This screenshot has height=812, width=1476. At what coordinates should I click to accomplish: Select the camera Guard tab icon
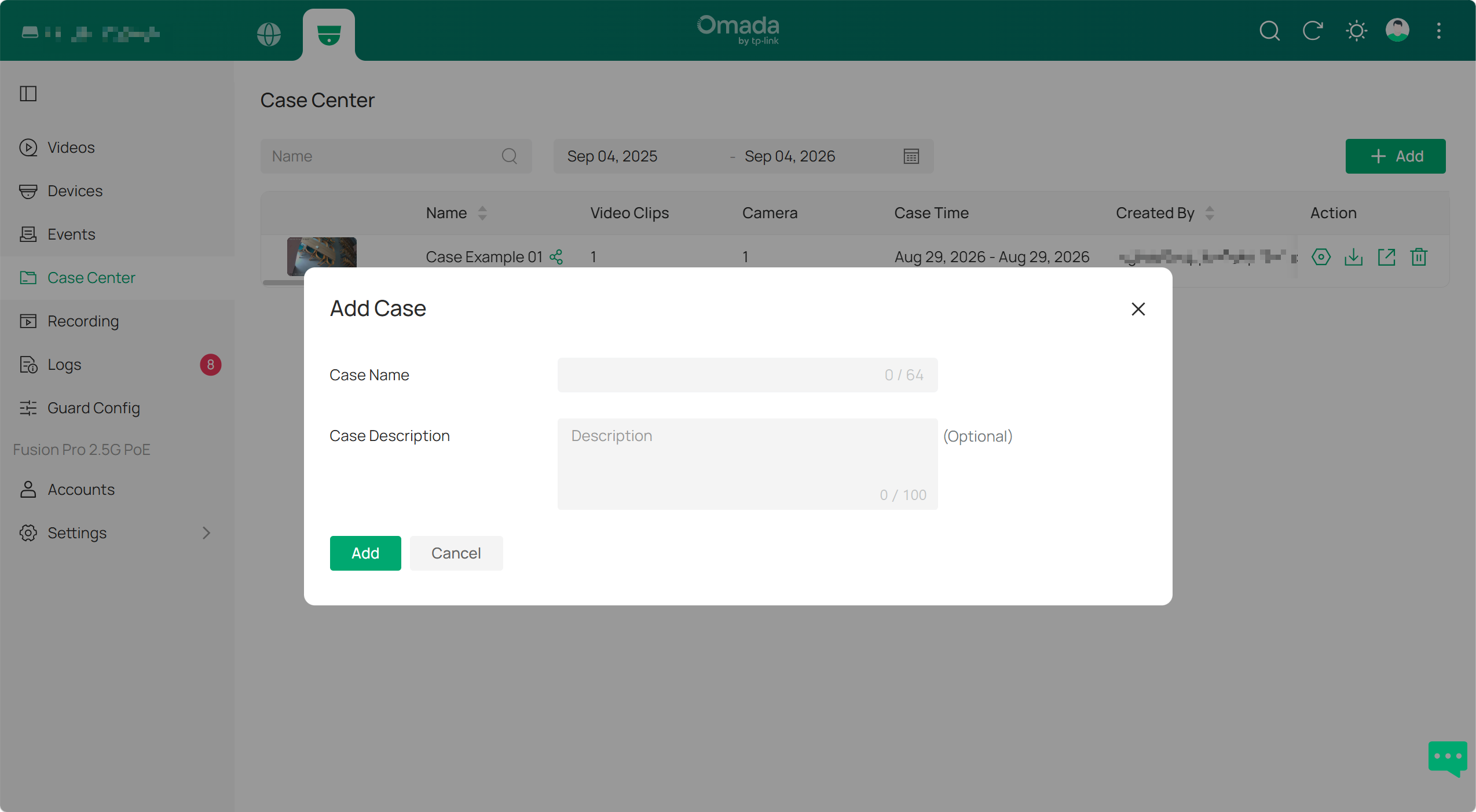pos(329,34)
